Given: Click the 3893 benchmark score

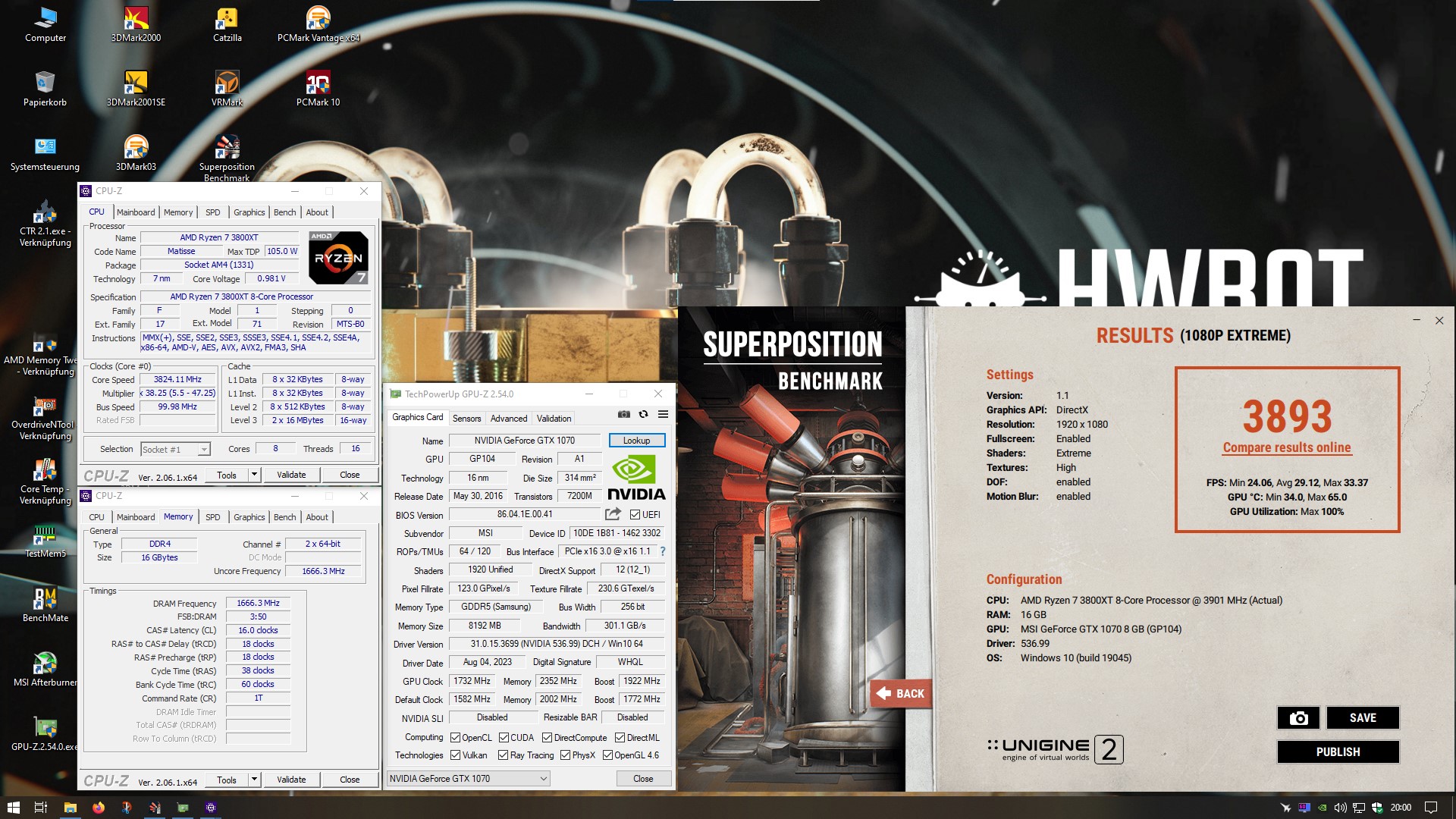Looking at the screenshot, I should (x=1287, y=416).
